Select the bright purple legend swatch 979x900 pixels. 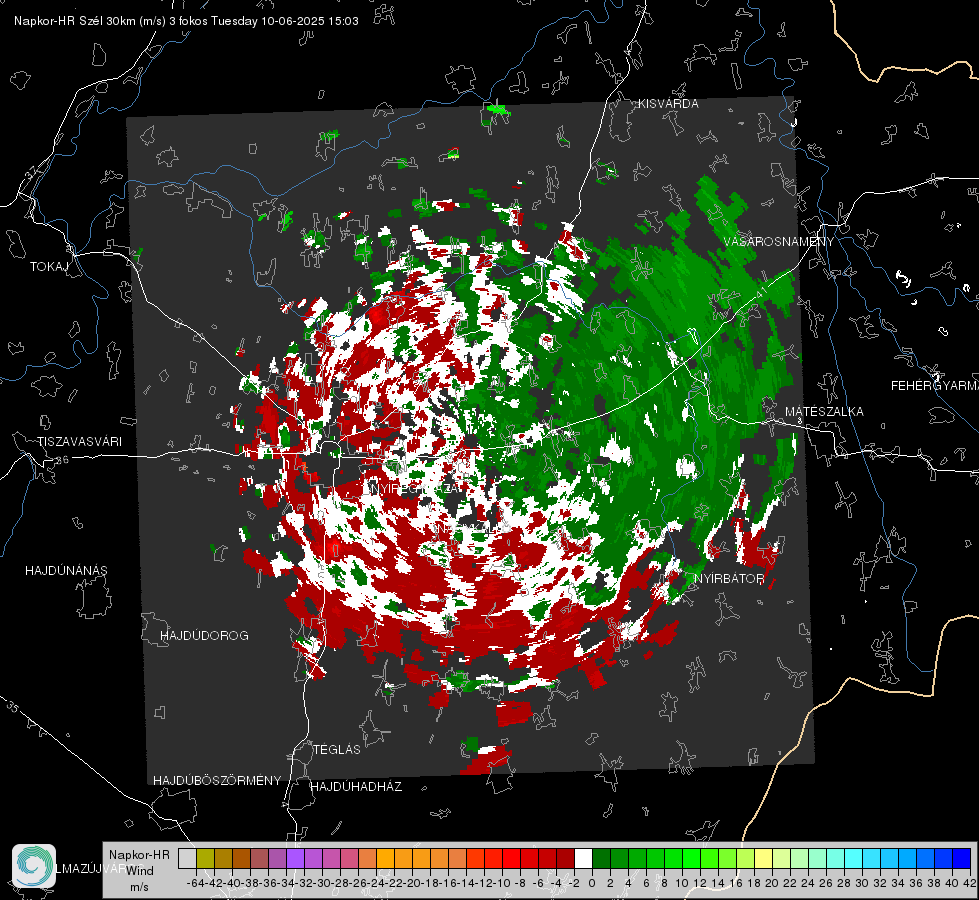click(x=295, y=858)
